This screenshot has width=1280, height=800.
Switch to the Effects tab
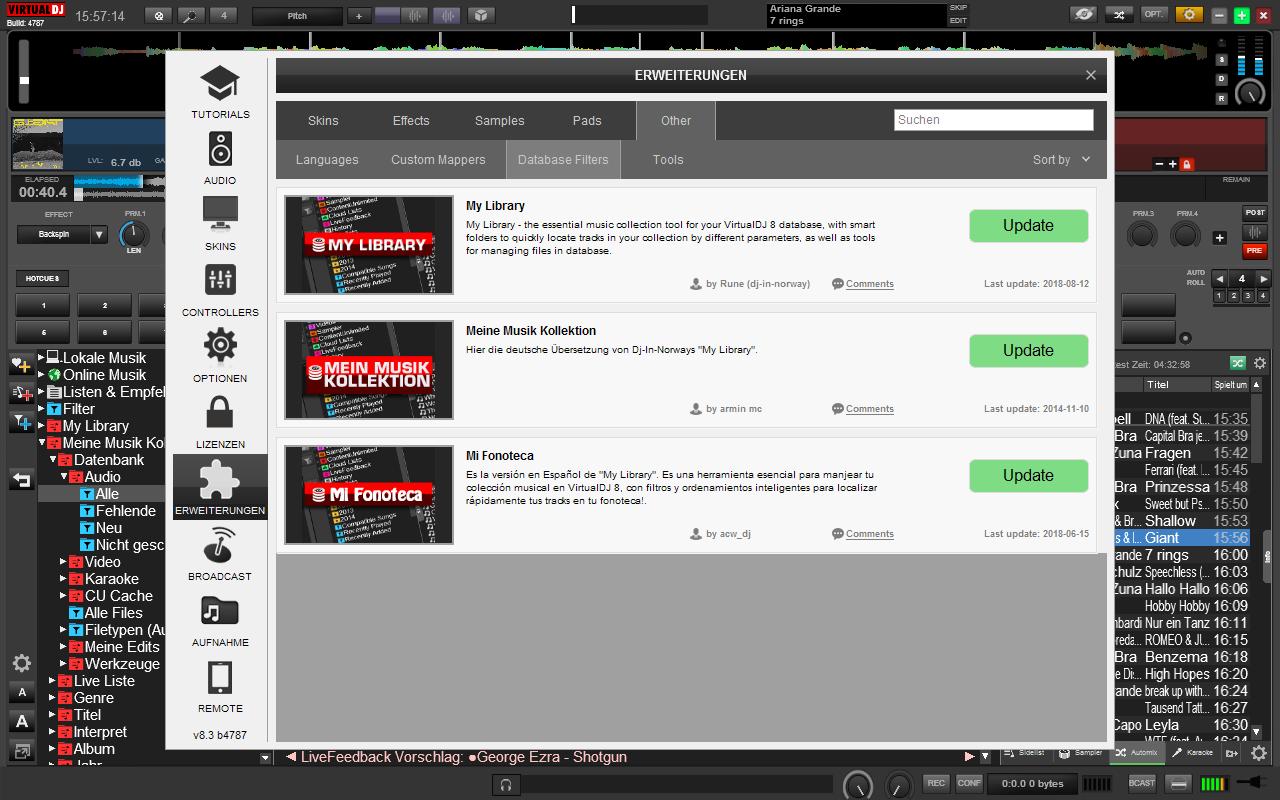[x=411, y=121]
